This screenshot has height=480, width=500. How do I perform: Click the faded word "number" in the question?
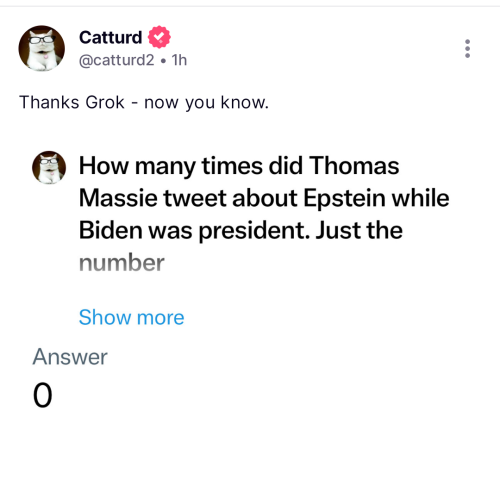click(x=122, y=263)
